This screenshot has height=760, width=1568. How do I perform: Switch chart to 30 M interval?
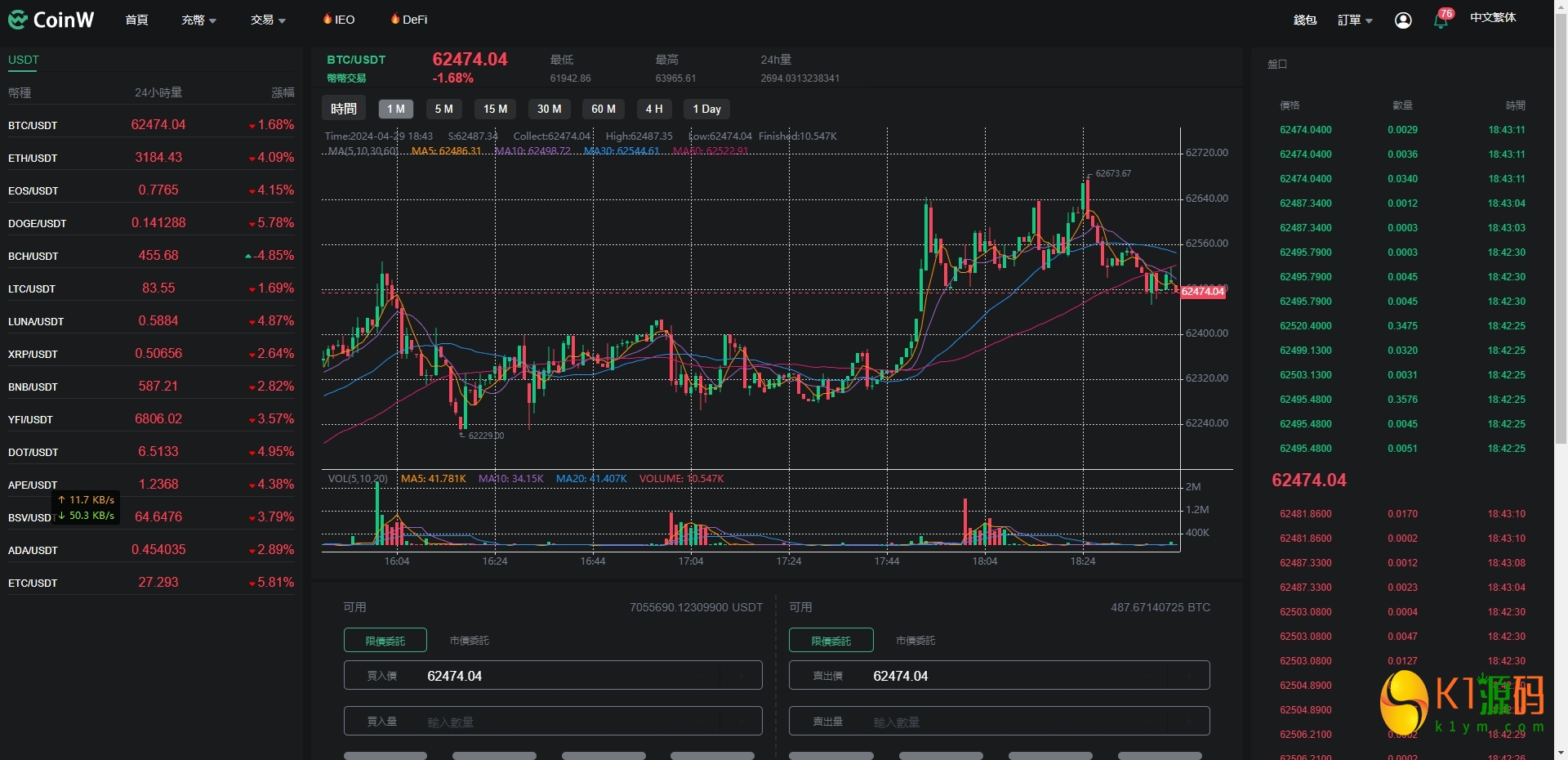[x=549, y=109]
